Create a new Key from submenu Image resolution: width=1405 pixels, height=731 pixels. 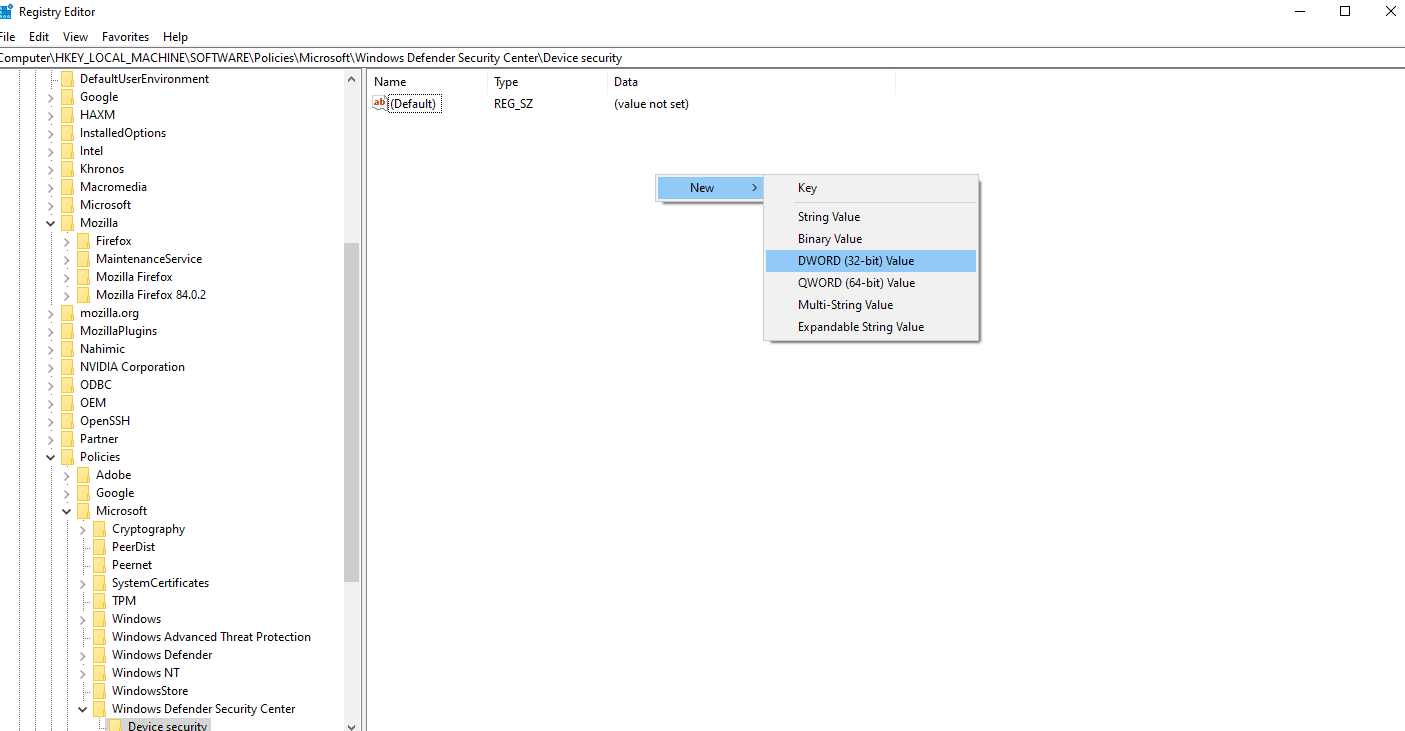(x=871, y=188)
